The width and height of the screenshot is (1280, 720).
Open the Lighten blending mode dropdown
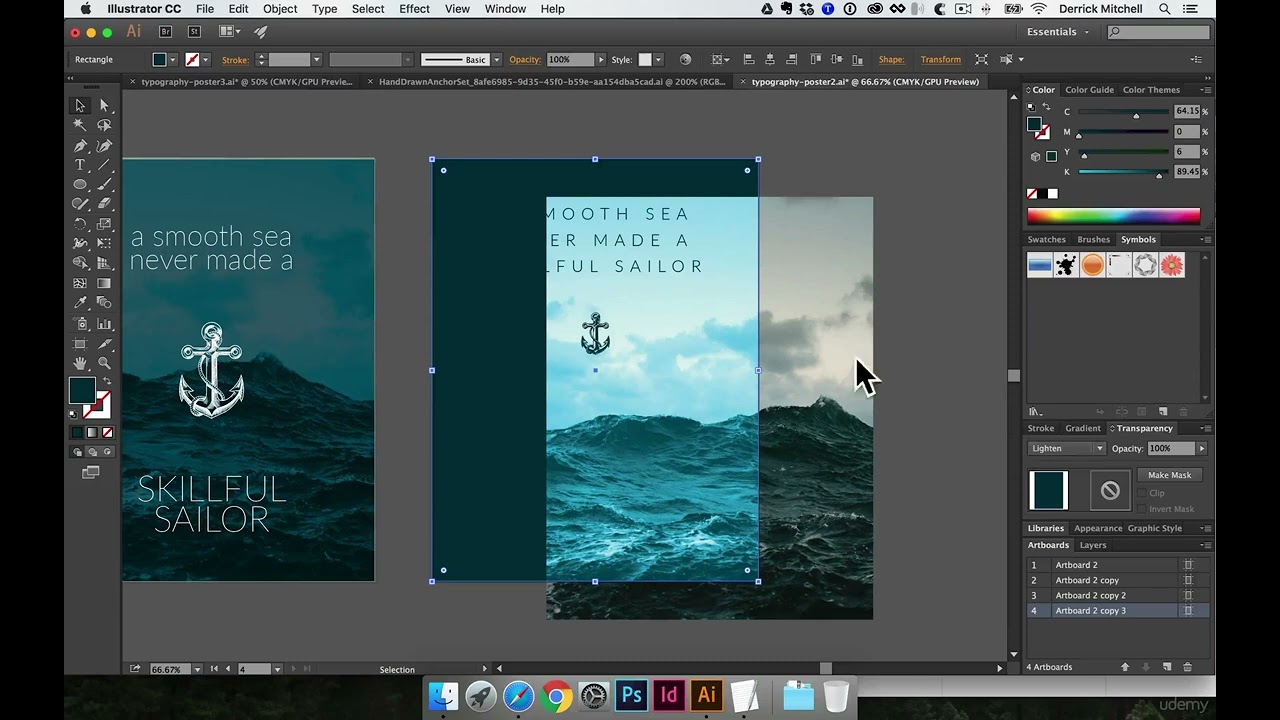1067,448
